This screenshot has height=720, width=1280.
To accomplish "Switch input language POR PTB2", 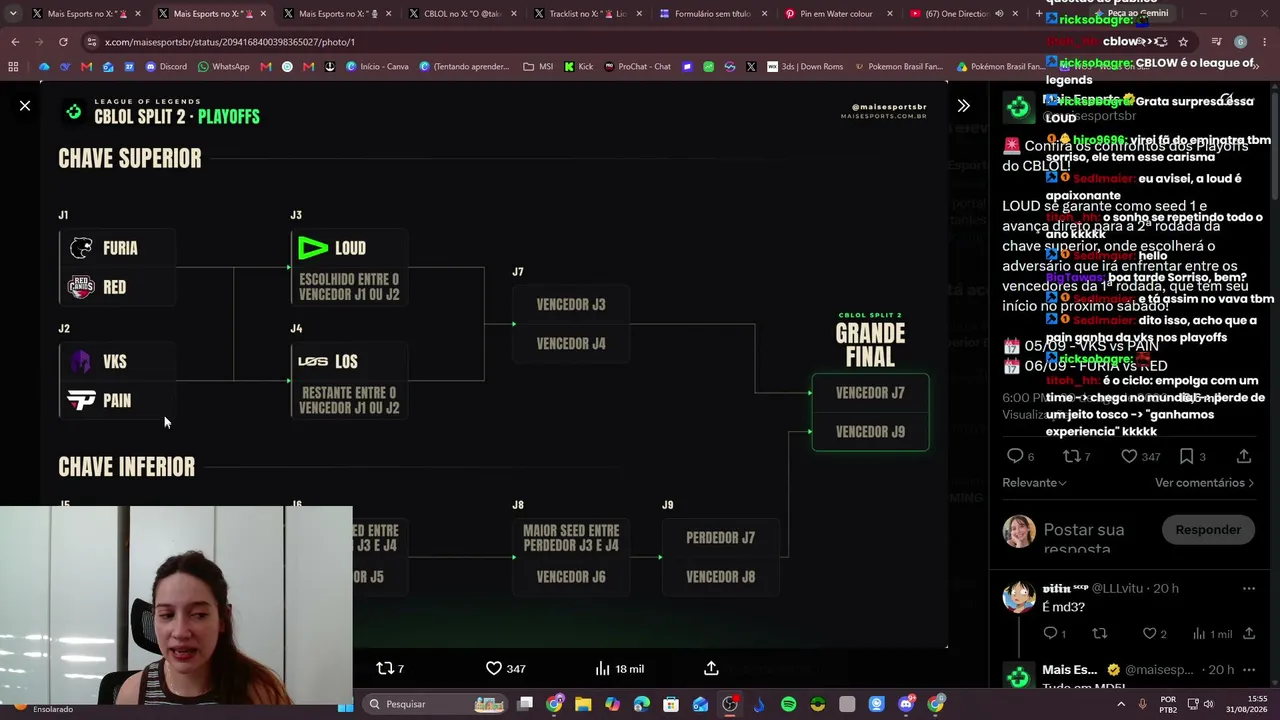I will (1168, 704).
